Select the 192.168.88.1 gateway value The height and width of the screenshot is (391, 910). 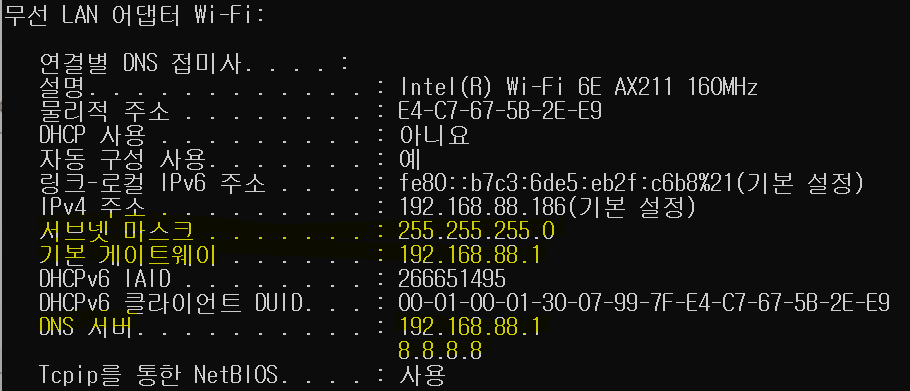pos(470,256)
